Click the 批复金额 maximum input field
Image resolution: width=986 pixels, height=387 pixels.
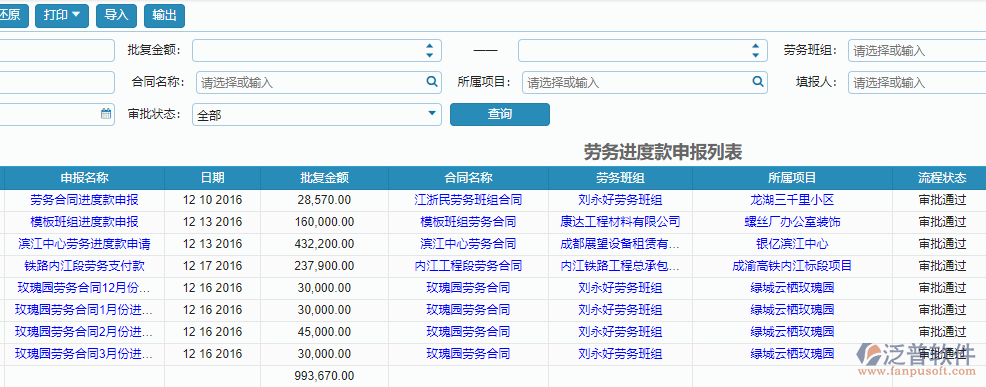pos(642,50)
